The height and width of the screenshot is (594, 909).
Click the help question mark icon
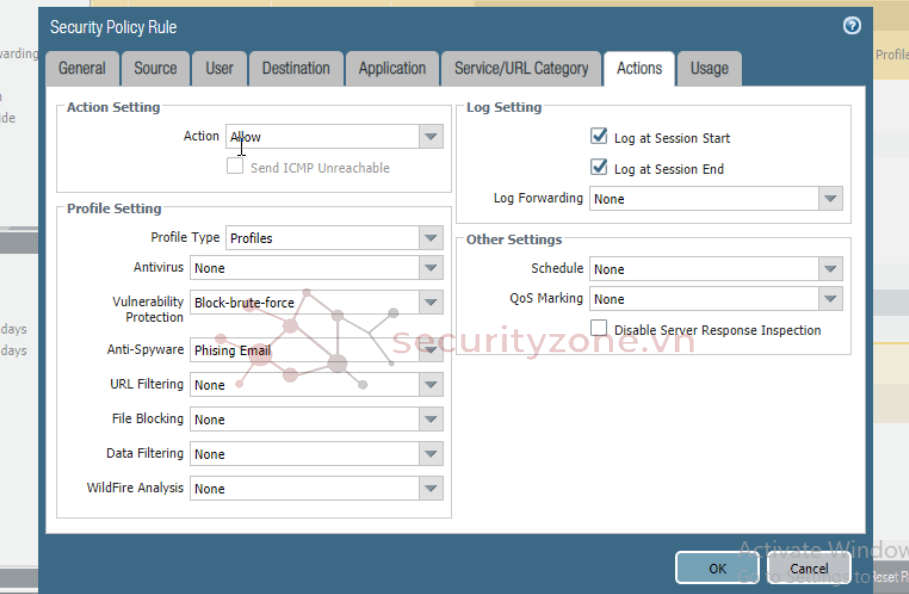[851, 26]
